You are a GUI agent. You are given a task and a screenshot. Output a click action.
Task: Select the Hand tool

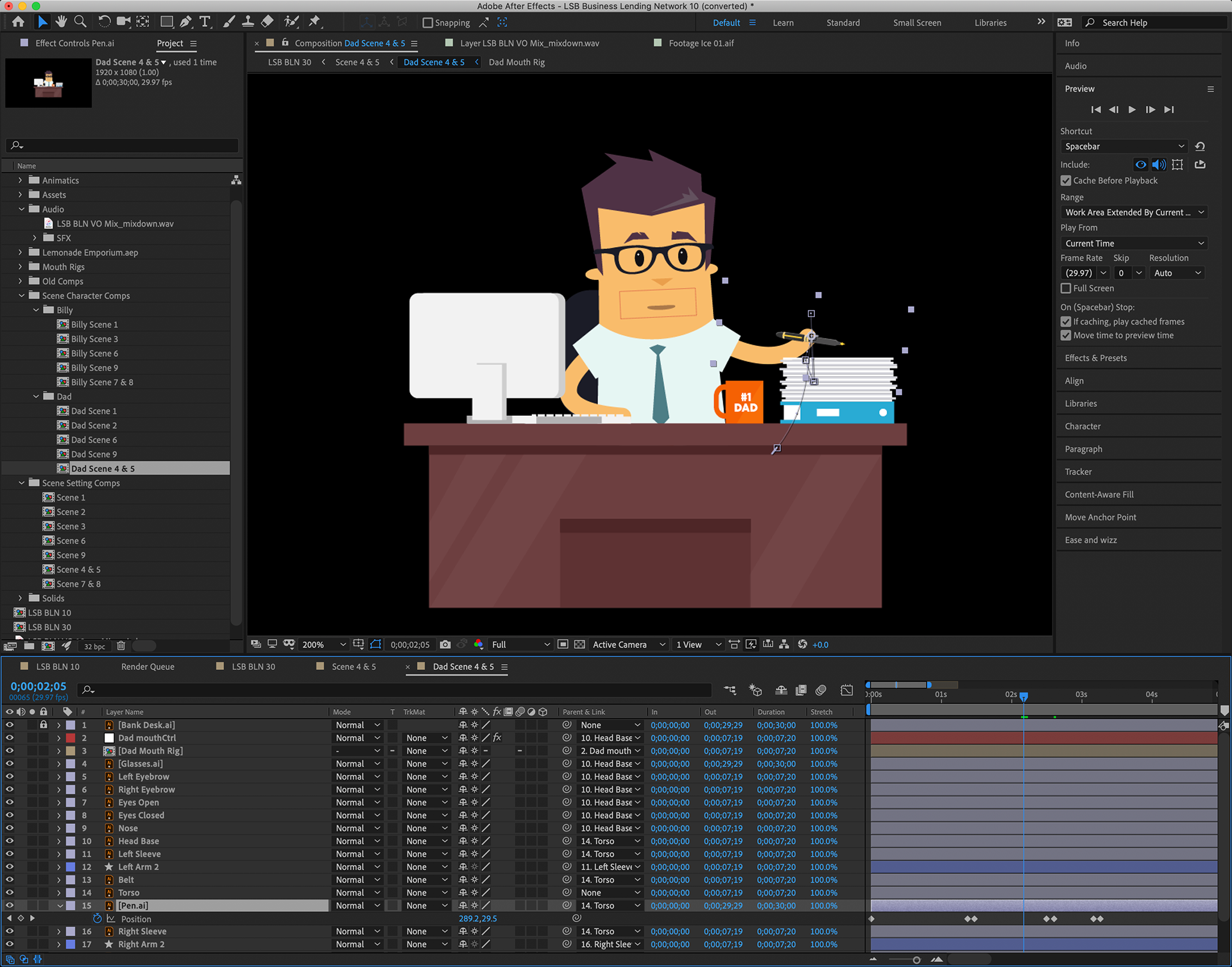61,22
